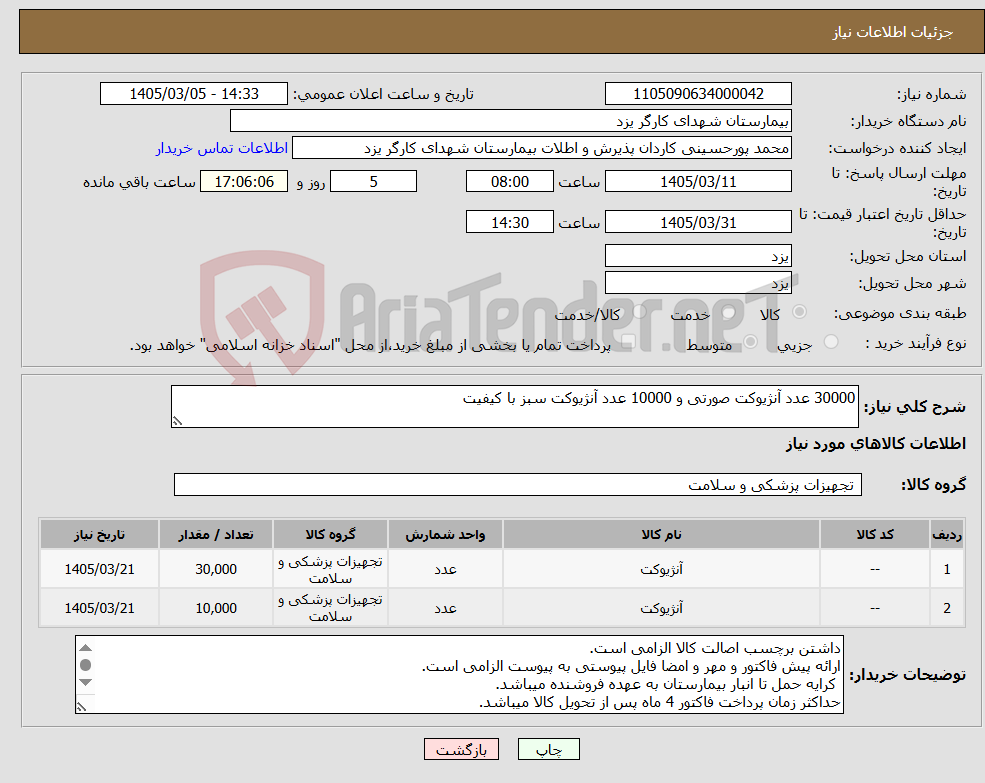Screen dimensions: 985x783
Task: Click the remaining days field showing 5
Action: tap(373, 182)
